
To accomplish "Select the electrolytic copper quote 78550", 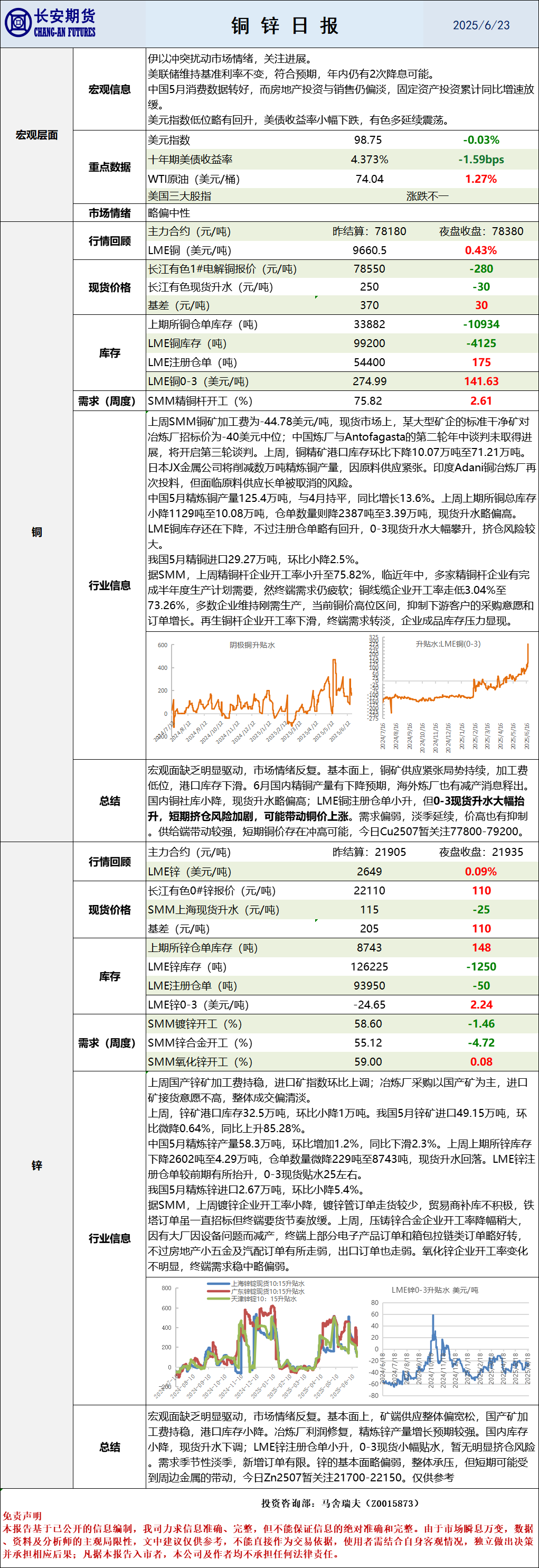I will coord(369,269).
